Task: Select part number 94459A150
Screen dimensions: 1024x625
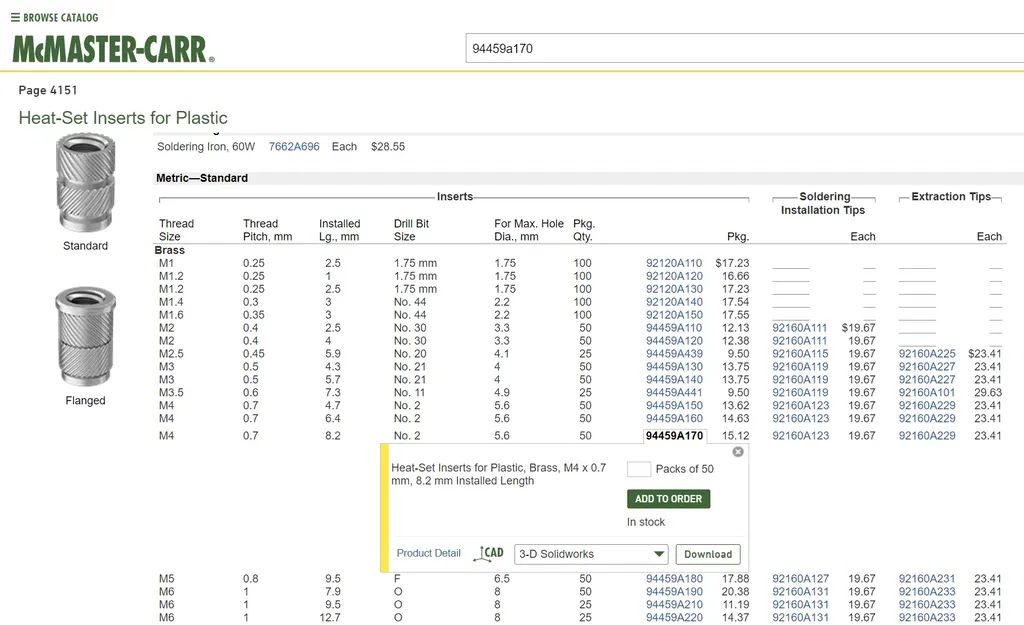Action: click(674, 406)
